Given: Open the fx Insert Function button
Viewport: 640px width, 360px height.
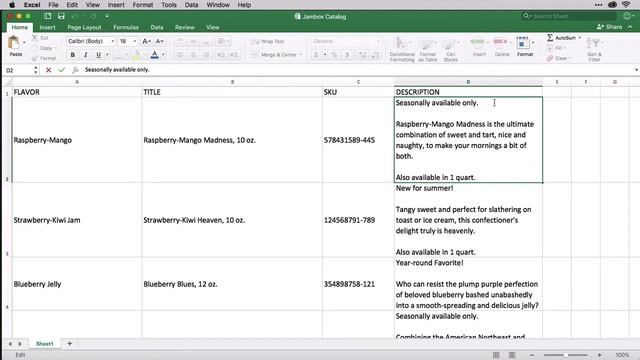Looking at the screenshot, I should coord(76,70).
